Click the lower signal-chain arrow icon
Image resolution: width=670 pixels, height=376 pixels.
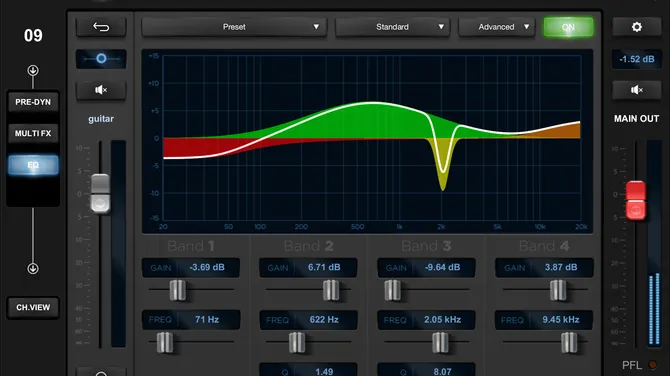tap(33, 268)
